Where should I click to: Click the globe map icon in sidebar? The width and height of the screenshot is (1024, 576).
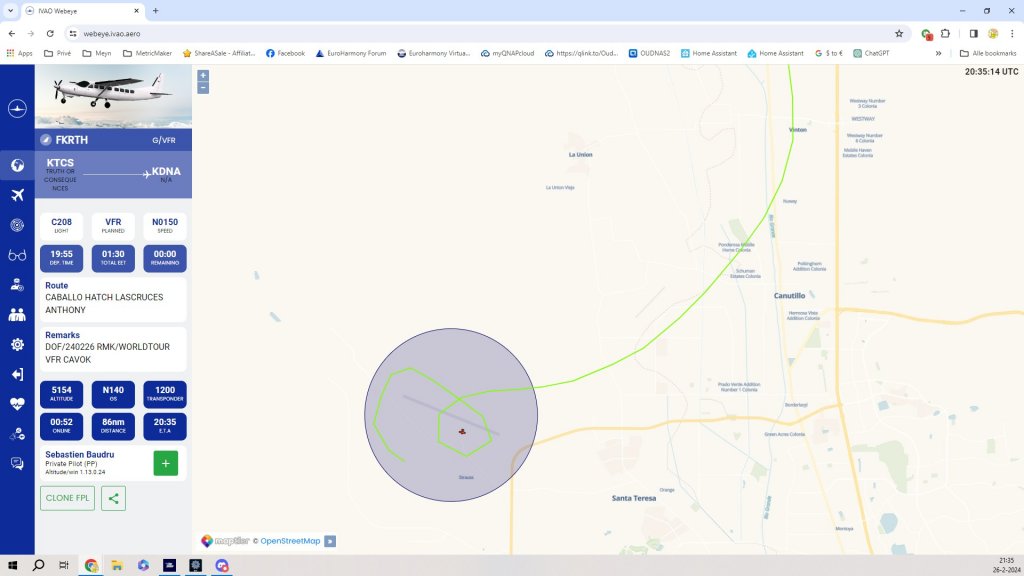(x=17, y=165)
